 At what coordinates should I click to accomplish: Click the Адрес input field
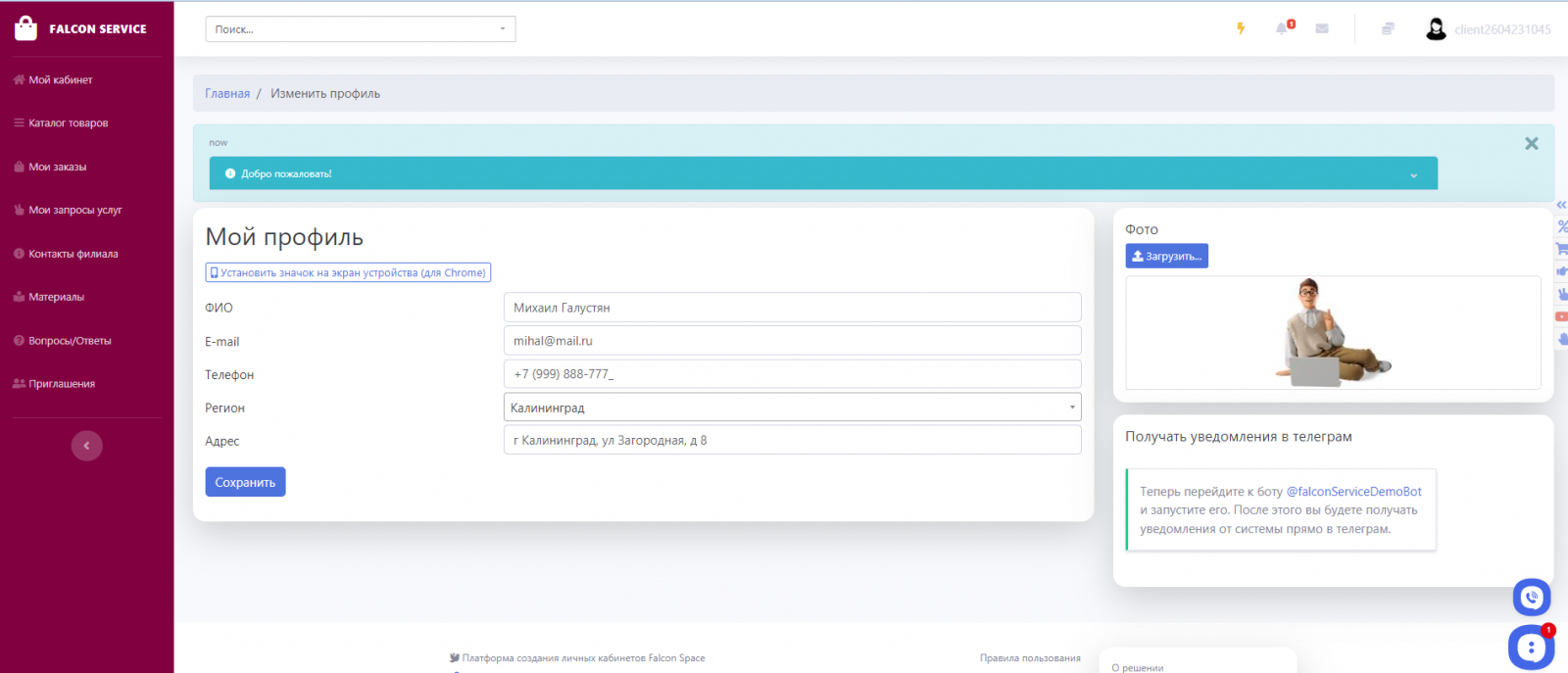pos(792,441)
